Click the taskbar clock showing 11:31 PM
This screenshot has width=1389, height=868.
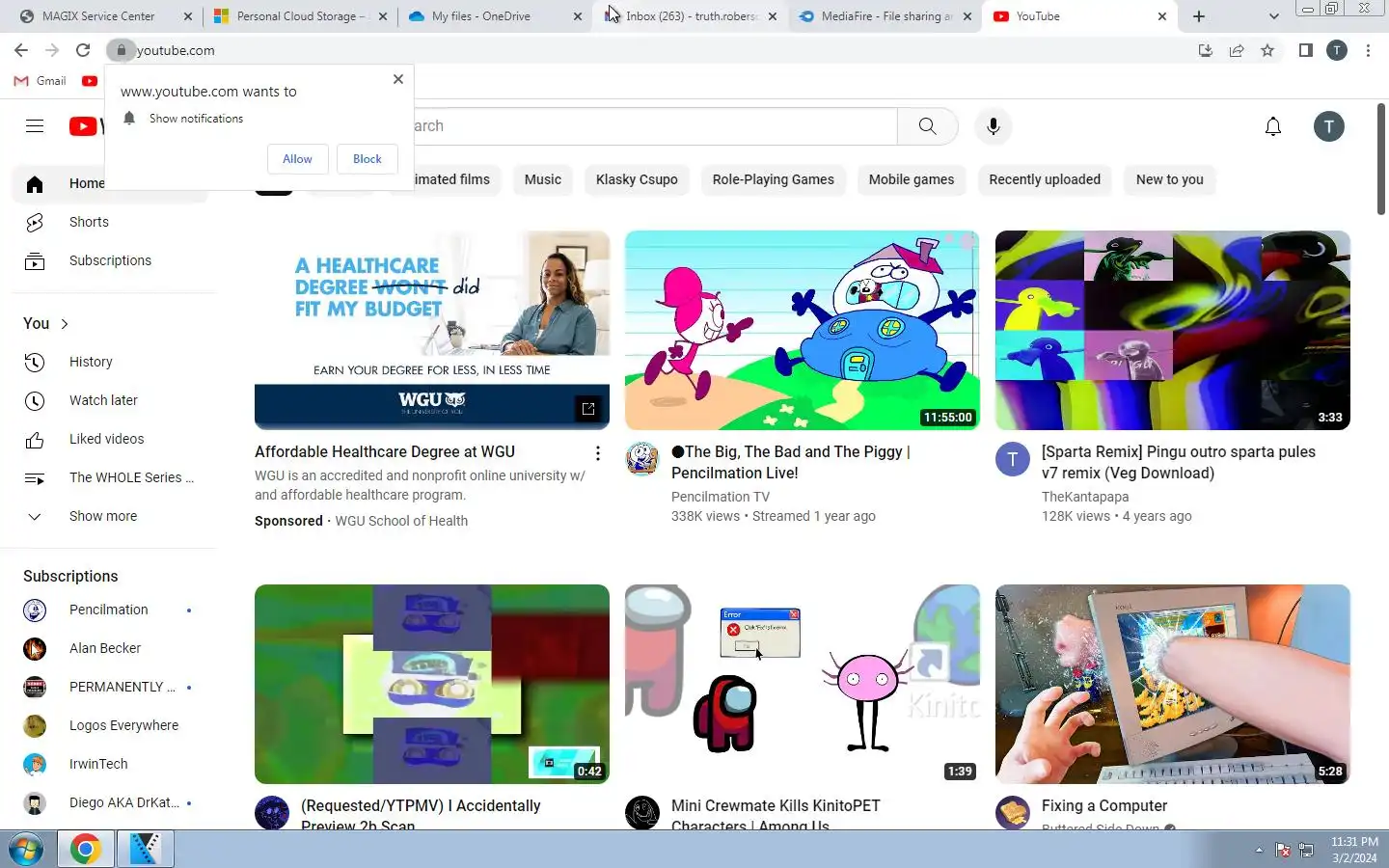(1354, 850)
